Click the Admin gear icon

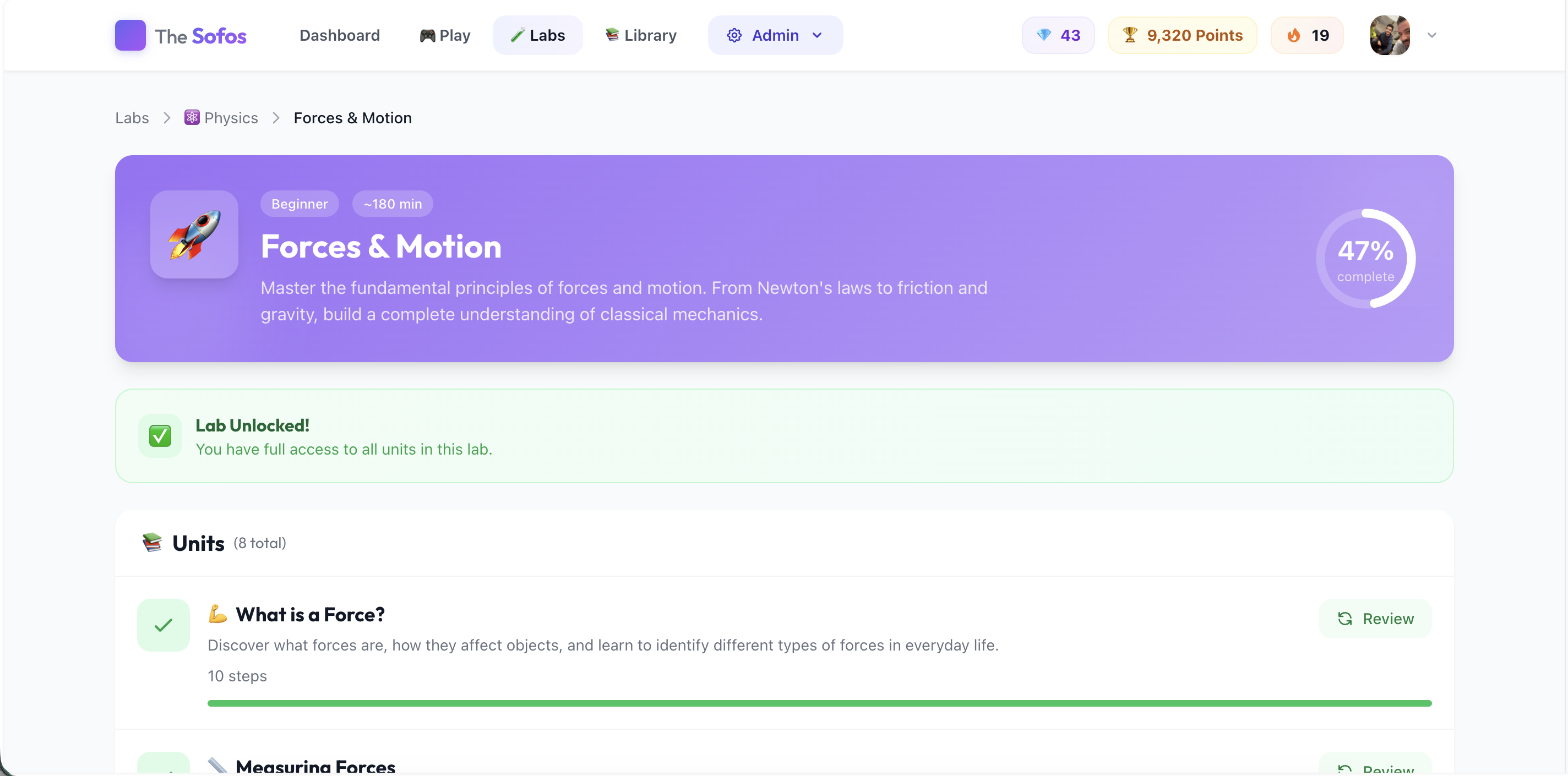pyautogui.click(x=734, y=35)
